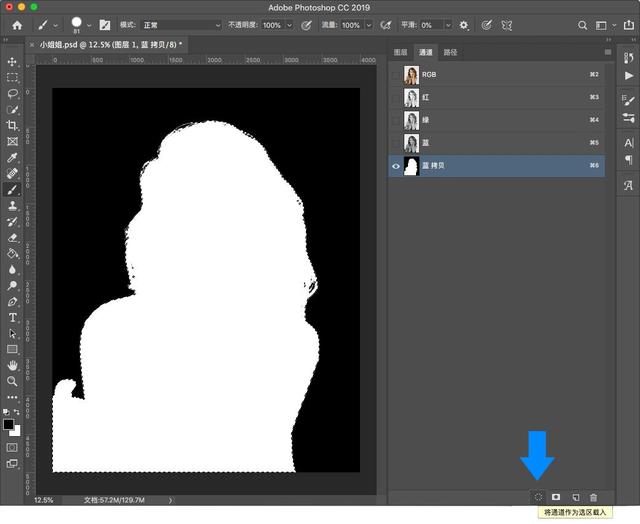Viewport: 640px width, 524px height.
Task: Swap foreground and background colors
Action: pyautogui.click(x=16, y=412)
